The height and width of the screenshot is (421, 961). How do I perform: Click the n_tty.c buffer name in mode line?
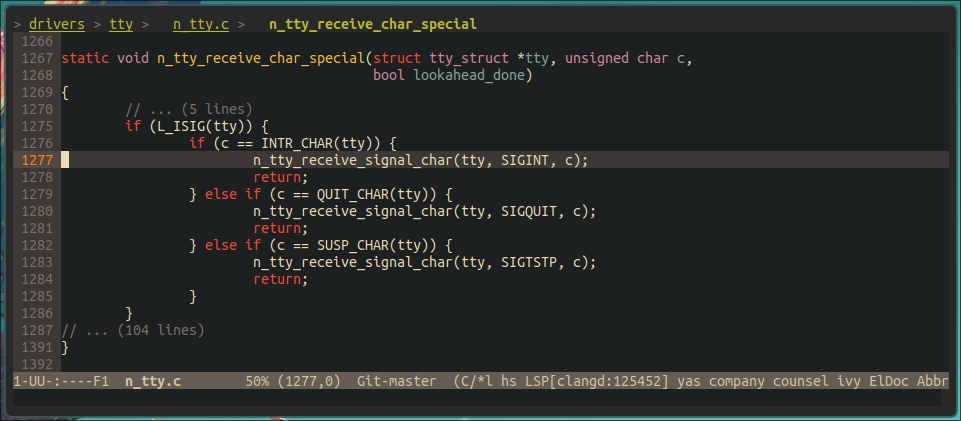(153, 381)
